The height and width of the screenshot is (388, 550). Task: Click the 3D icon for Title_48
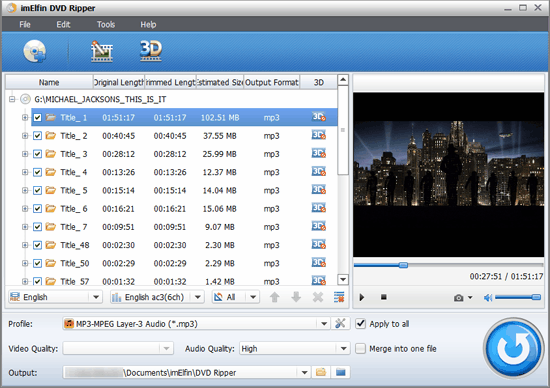(x=318, y=245)
